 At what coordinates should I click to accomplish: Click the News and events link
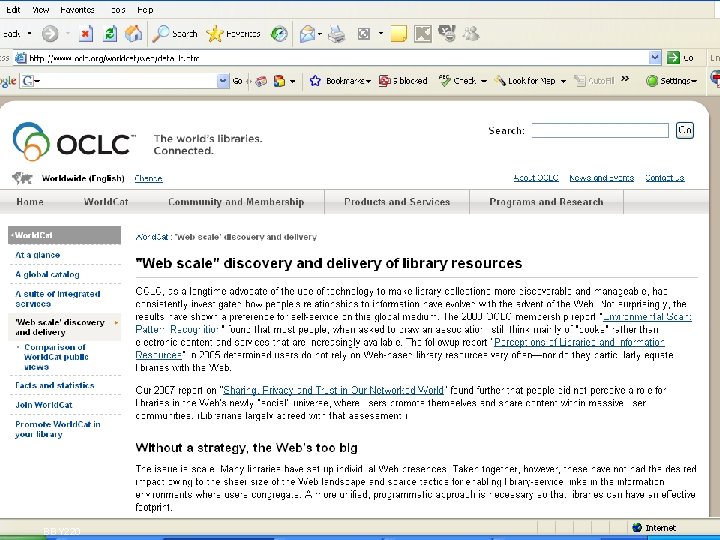pos(602,178)
